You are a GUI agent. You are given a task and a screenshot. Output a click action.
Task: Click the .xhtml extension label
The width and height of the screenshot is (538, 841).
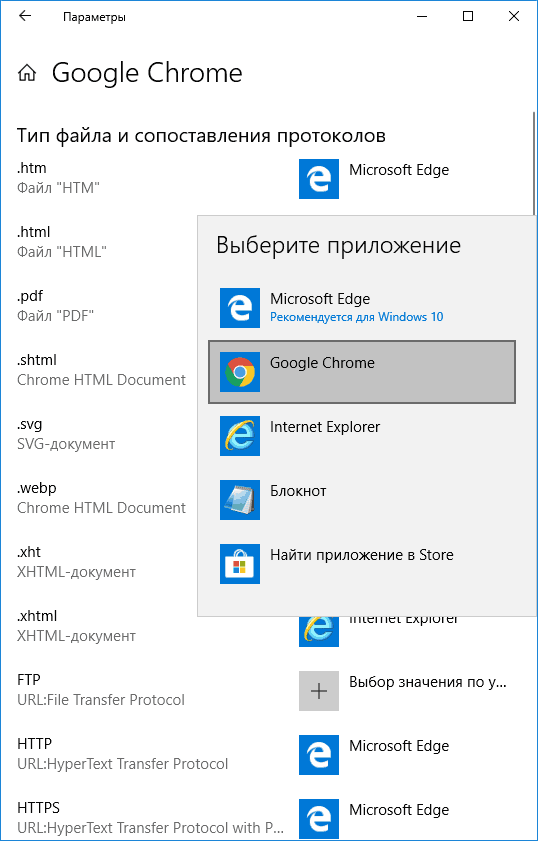[37, 616]
